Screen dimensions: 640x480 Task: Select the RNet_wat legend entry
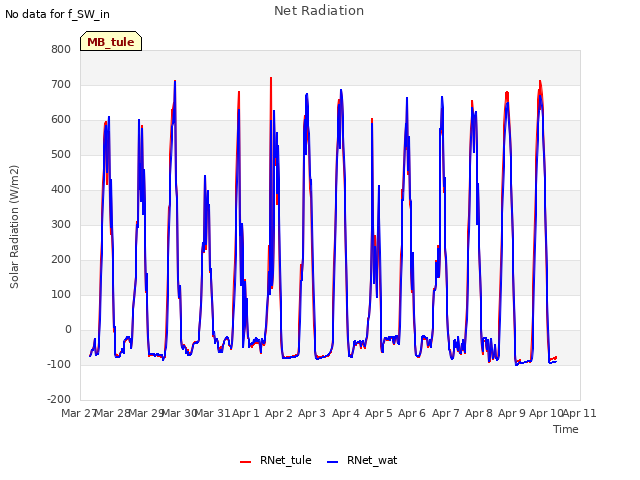click(x=362, y=460)
